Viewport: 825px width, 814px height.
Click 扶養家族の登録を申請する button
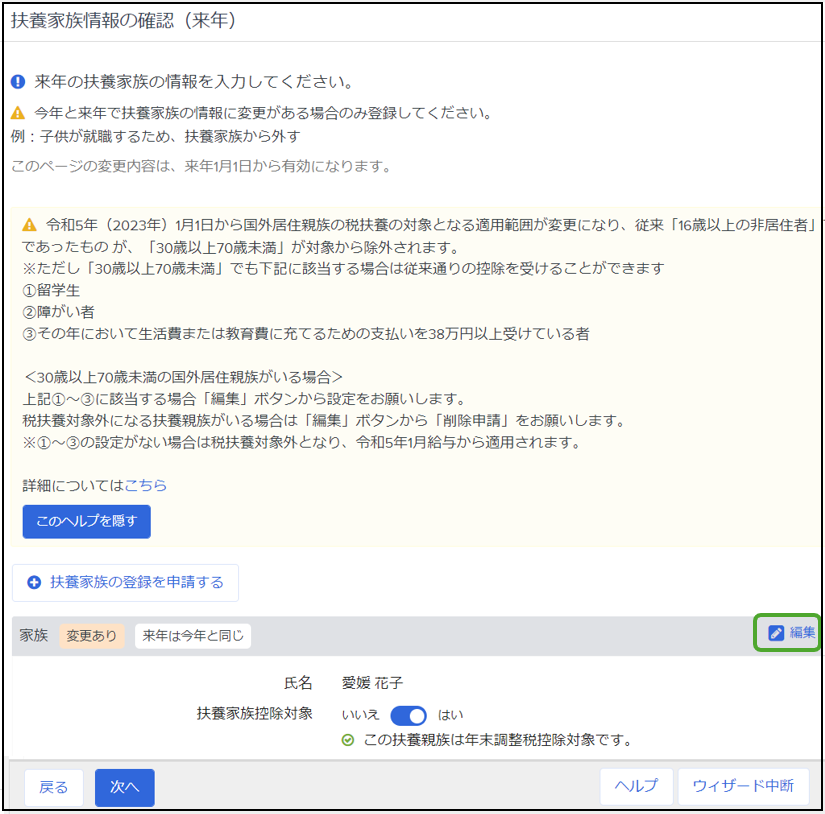click(125, 582)
